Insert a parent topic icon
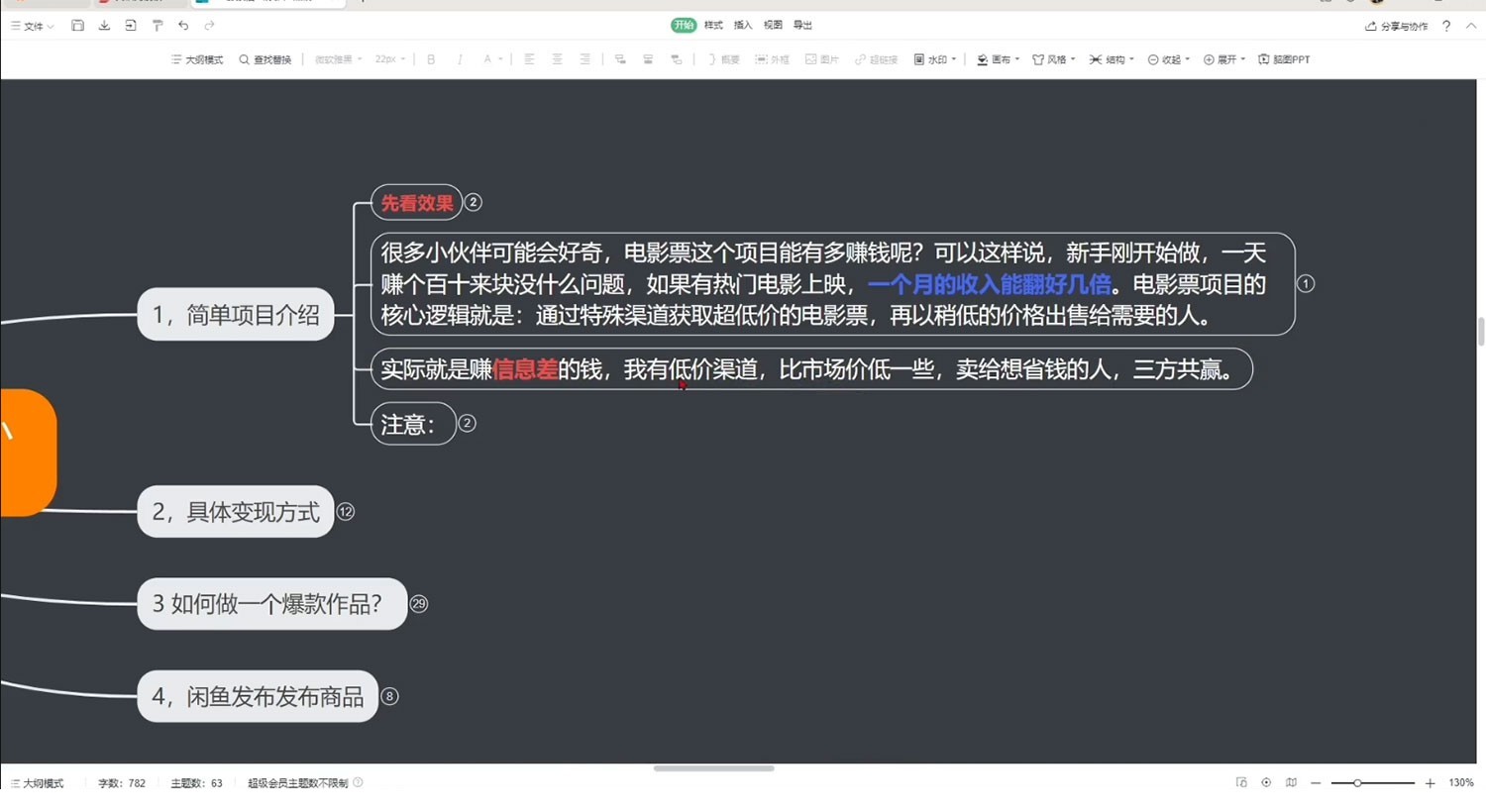This screenshot has height=812, width=1486. click(x=676, y=59)
